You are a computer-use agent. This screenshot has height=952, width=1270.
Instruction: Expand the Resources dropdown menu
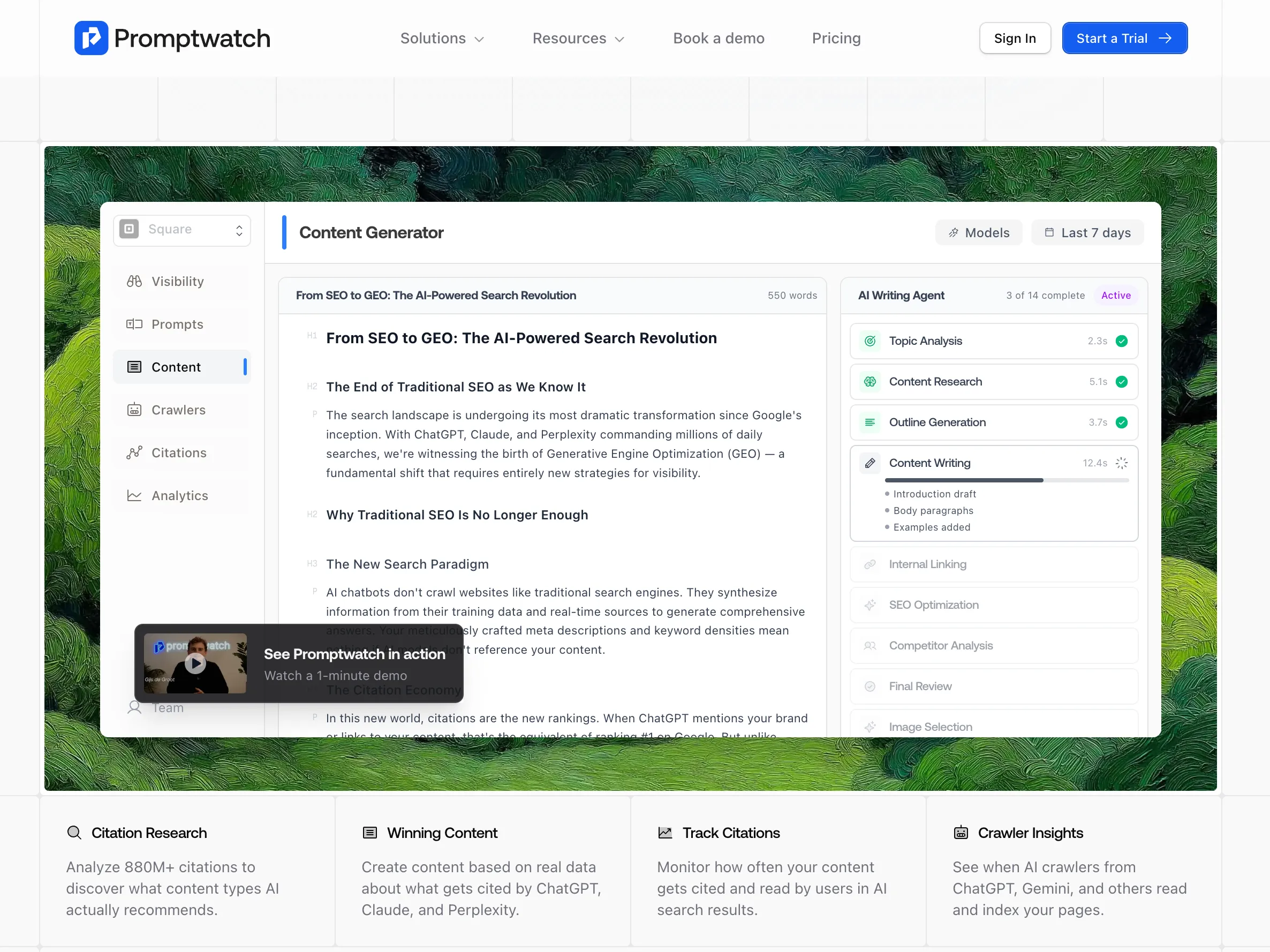point(578,39)
